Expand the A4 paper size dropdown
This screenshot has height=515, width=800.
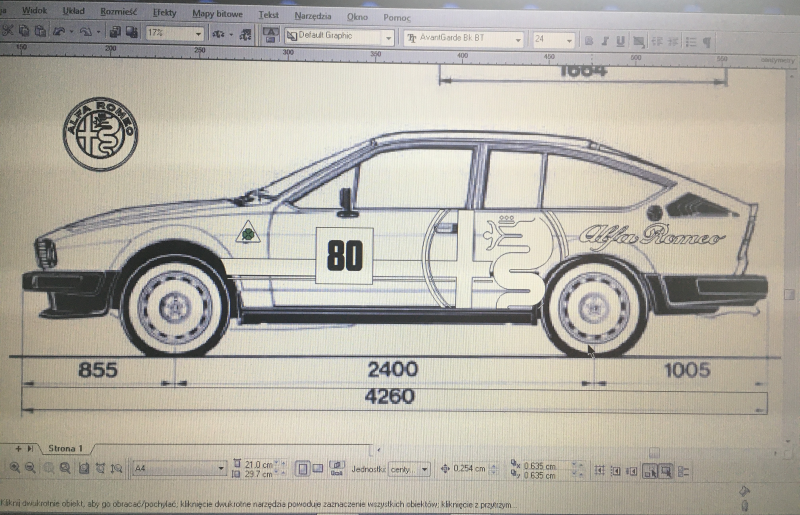pos(221,469)
